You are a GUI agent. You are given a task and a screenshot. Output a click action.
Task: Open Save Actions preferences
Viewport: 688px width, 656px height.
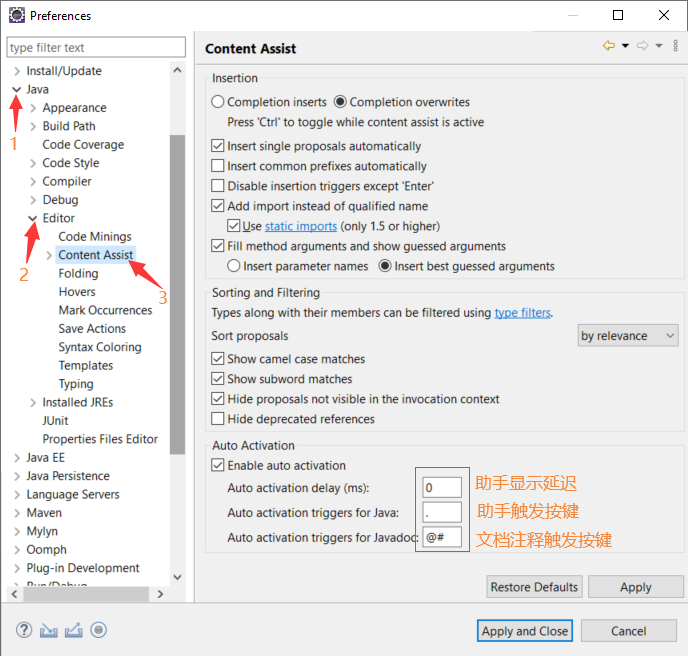[92, 329]
